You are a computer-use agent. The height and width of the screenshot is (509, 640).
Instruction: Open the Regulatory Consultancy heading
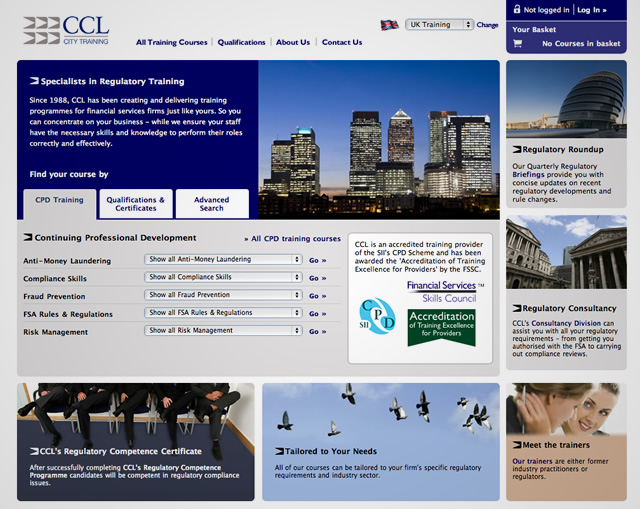tap(569, 308)
